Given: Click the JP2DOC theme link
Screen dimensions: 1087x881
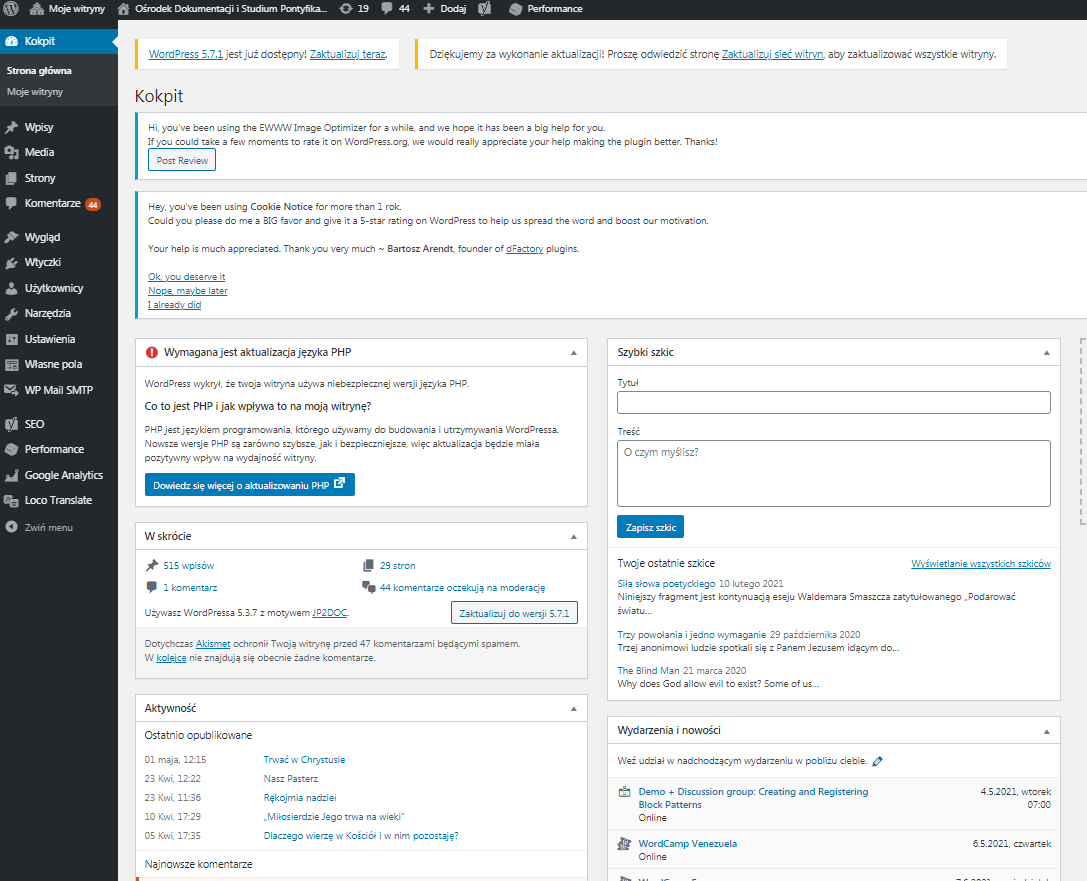Looking at the screenshot, I should (x=329, y=613).
